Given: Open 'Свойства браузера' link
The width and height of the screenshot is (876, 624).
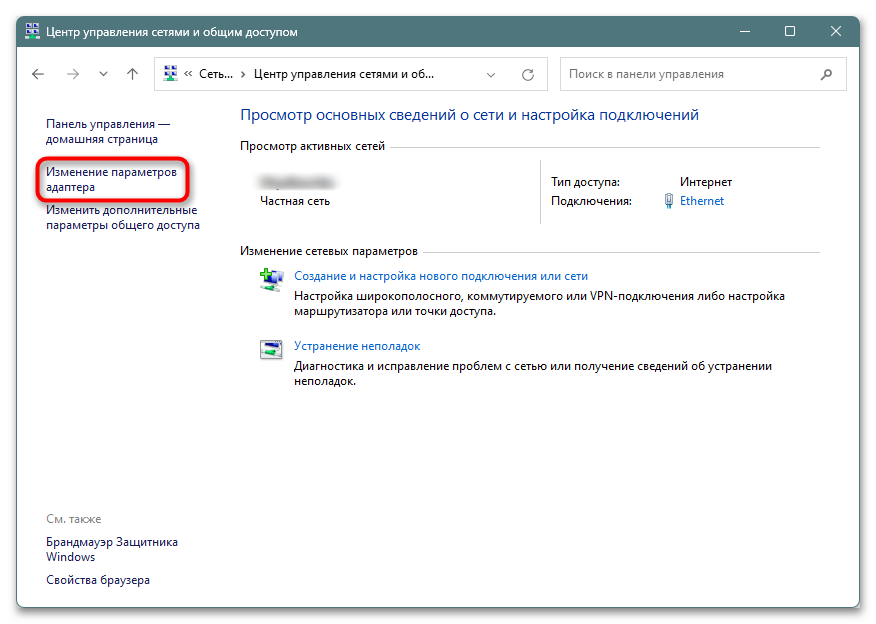Looking at the screenshot, I should click(98, 580).
